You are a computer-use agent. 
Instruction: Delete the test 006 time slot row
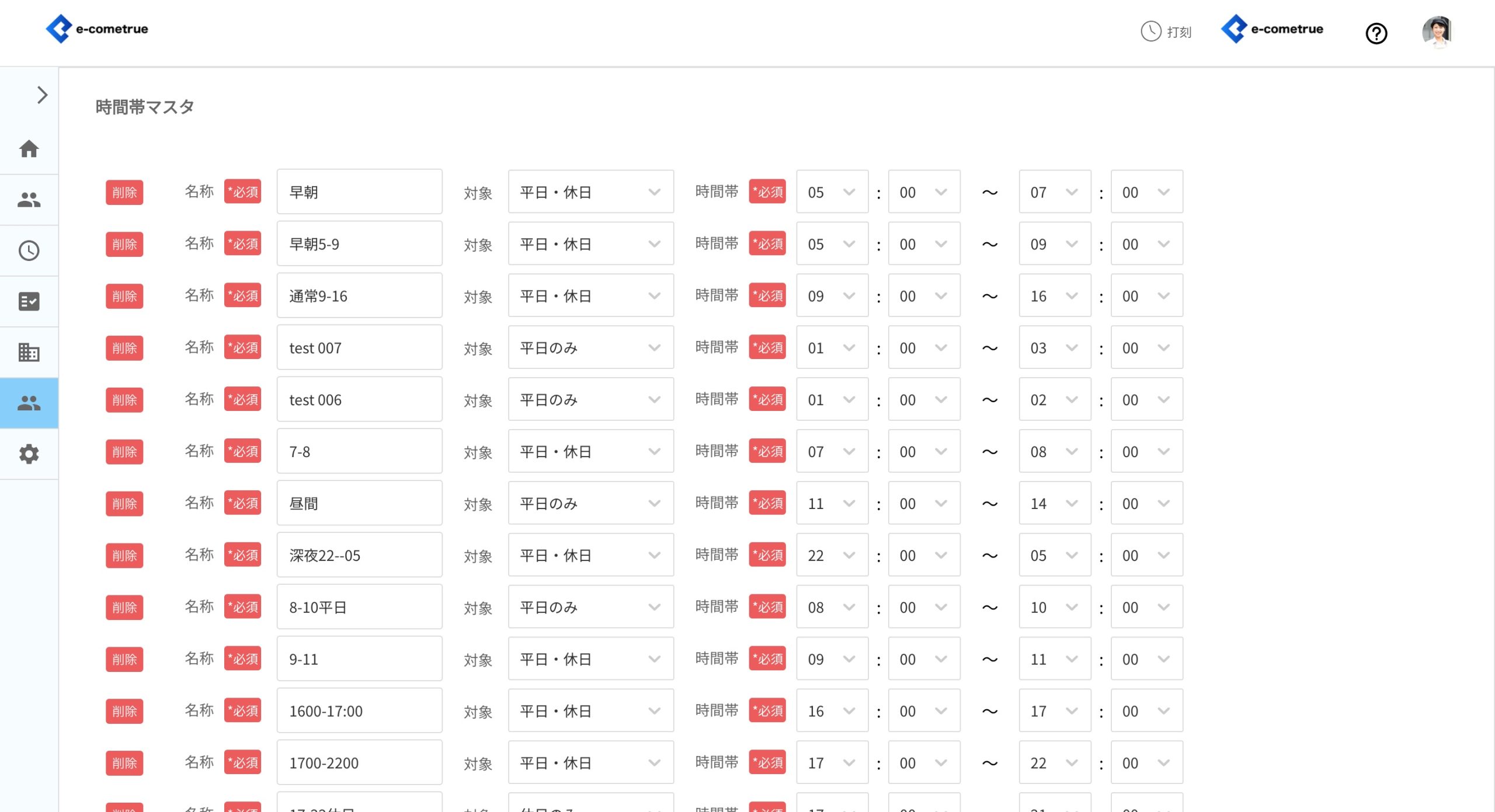click(124, 400)
